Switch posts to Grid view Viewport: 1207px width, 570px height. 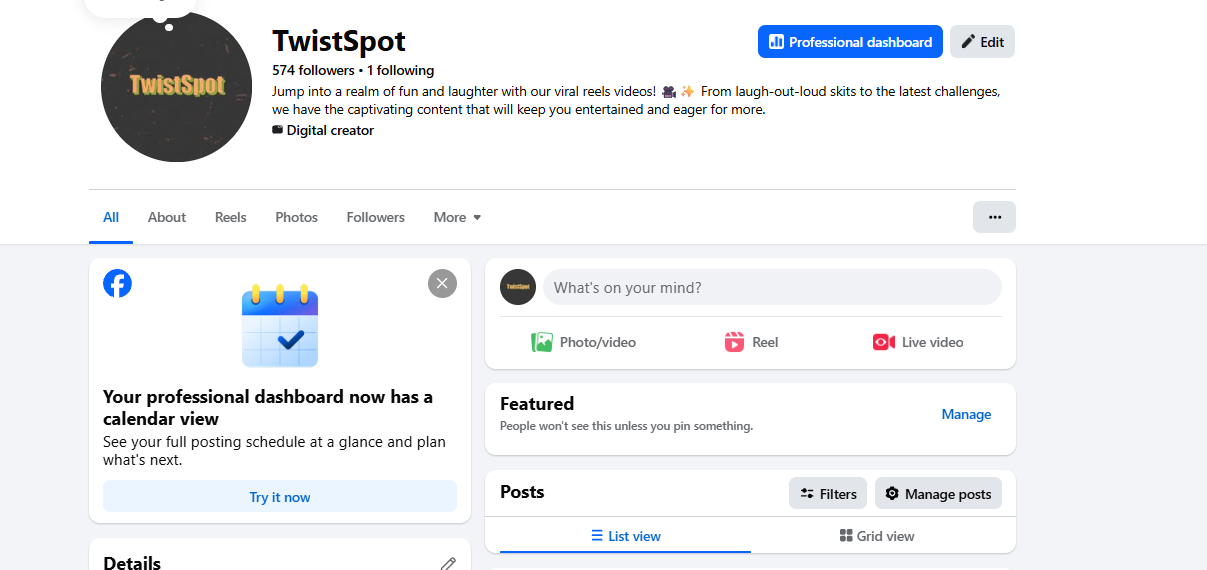(877, 536)
